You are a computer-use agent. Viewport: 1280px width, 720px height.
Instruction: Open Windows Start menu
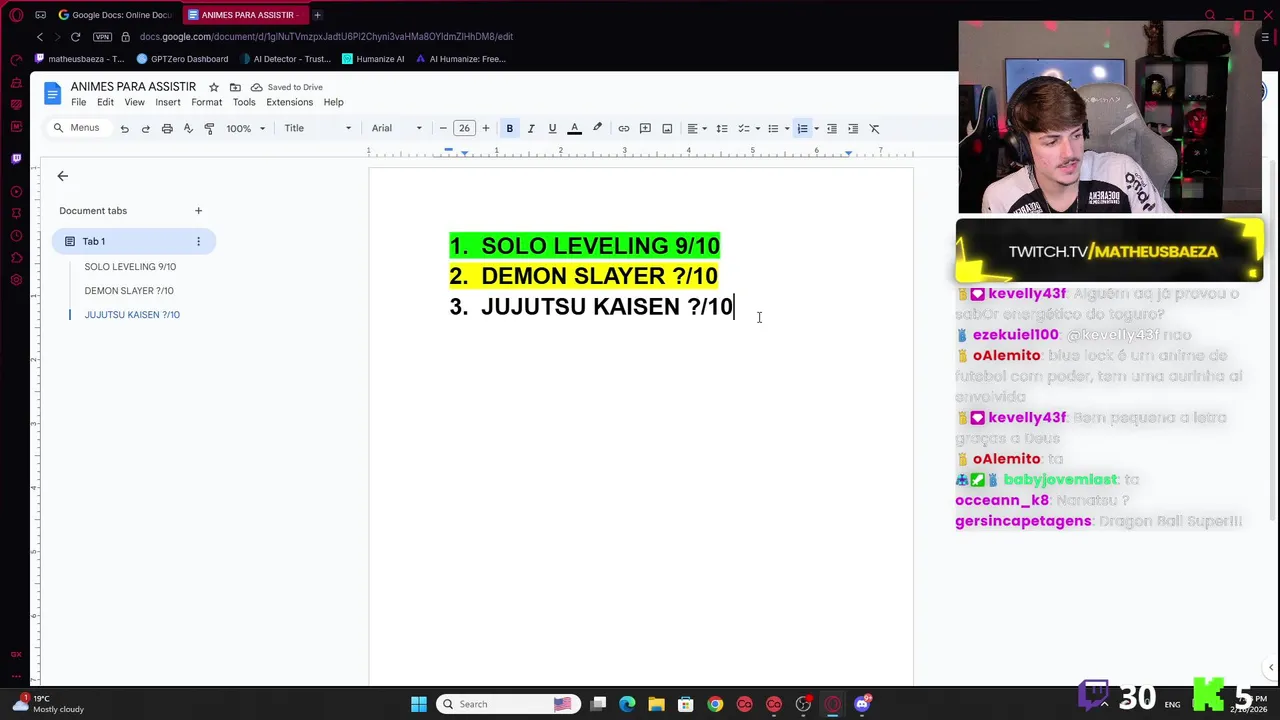(419, 704)
